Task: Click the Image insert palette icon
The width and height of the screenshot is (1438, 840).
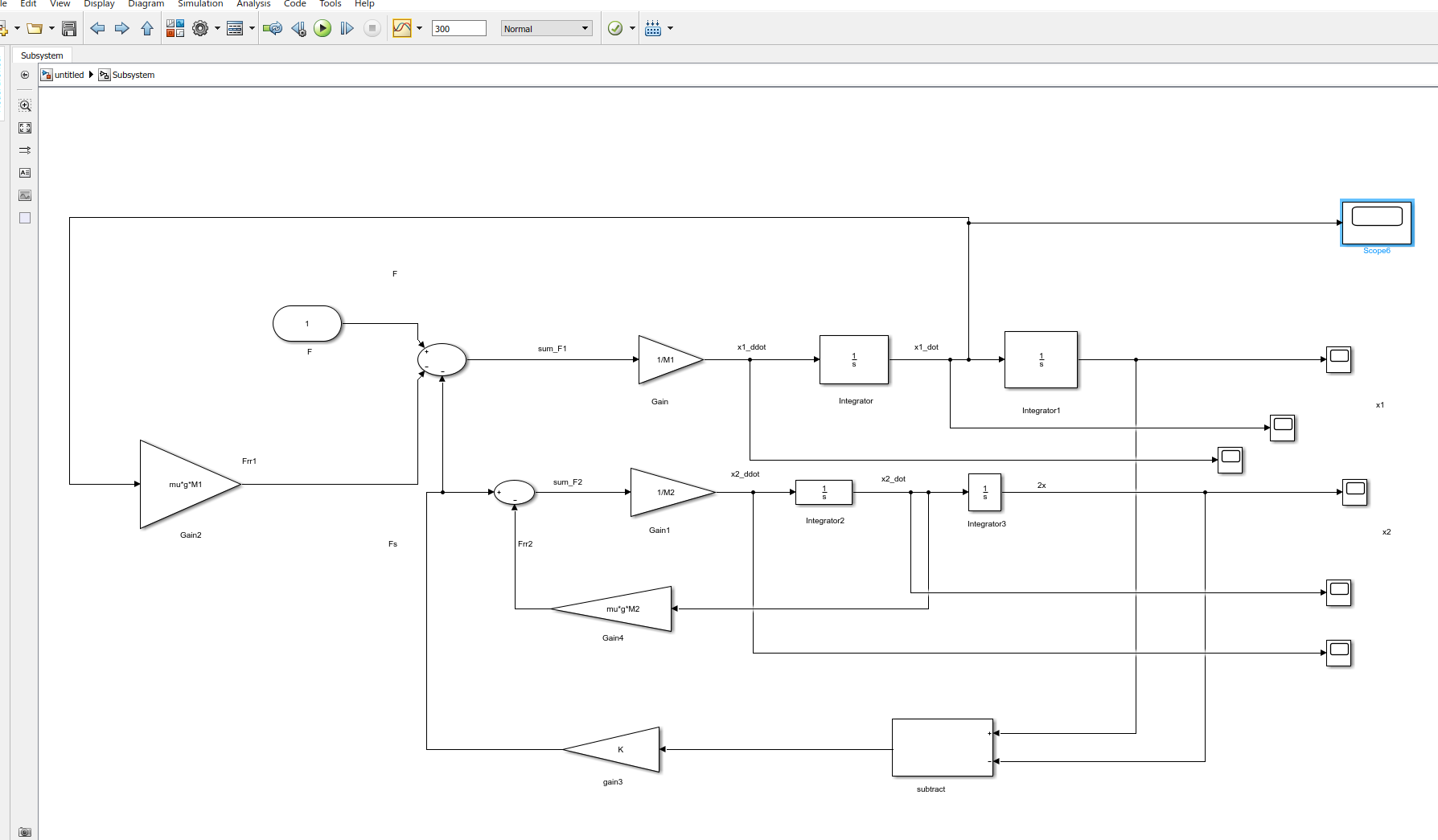Action: pyautogui.click(x=25, y=195)
